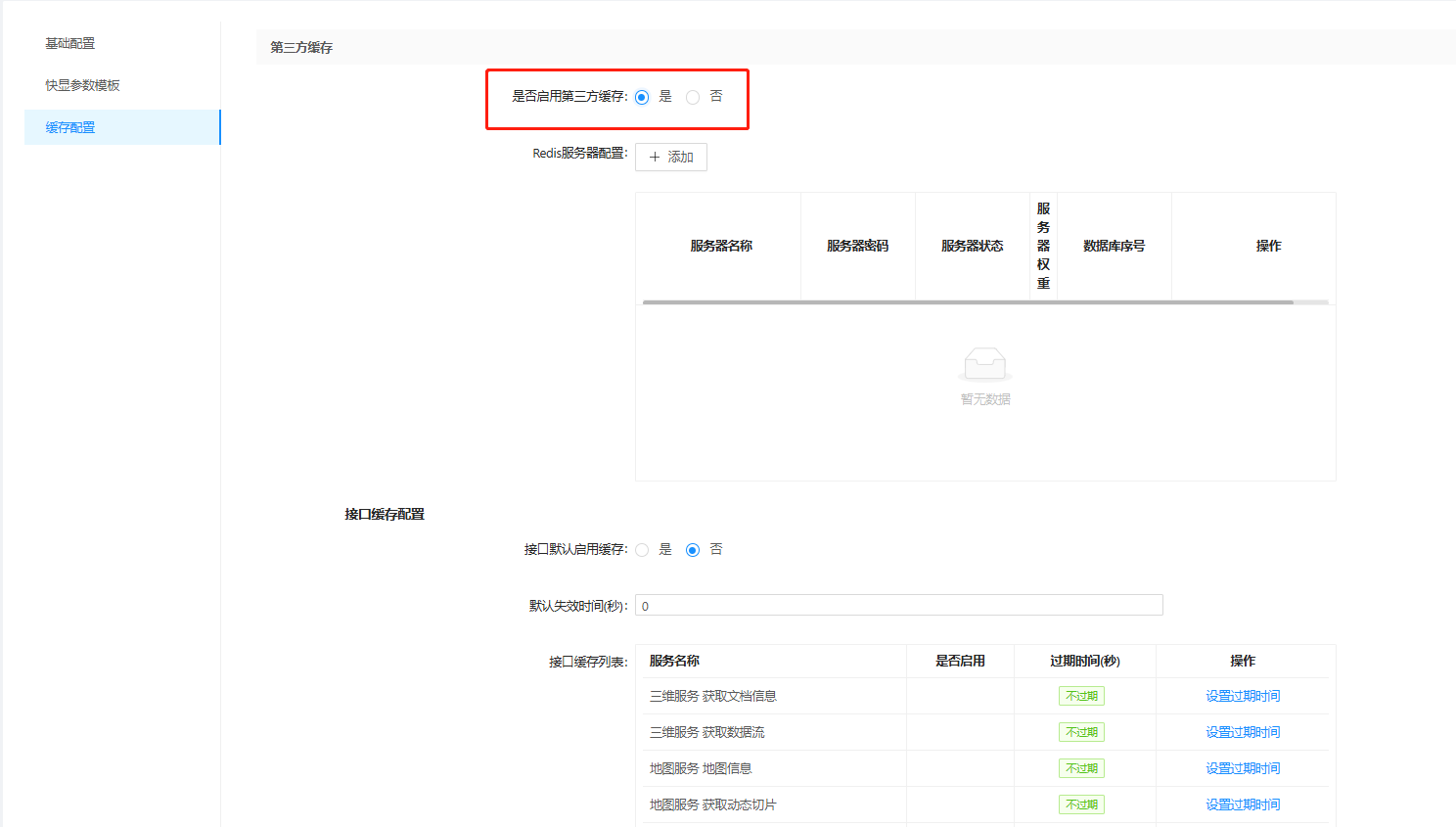Click the 第三方缓存 section header
This screenshot has height=827, width=1456.
[301, 47]
